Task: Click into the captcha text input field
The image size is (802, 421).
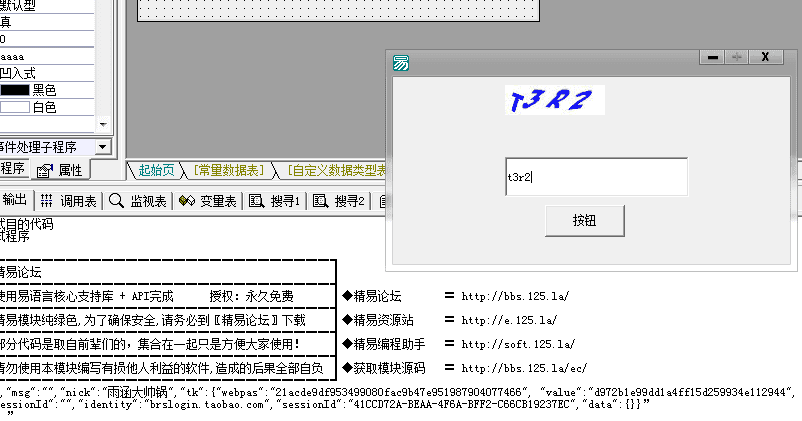Action: (596, 177)
